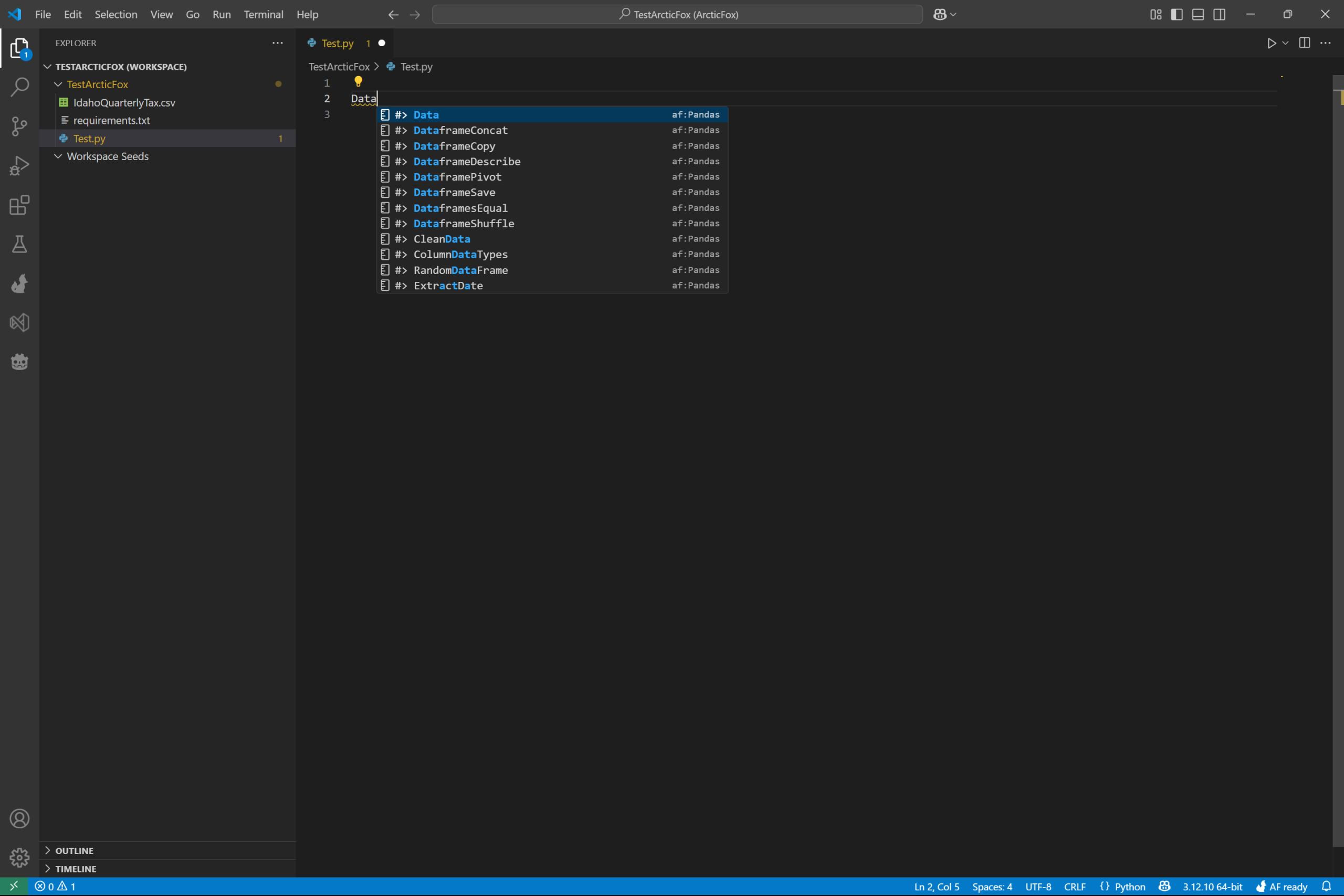Open the Run menu
1344x896 pixels.
pyautogui.click(x=222, y=15)
